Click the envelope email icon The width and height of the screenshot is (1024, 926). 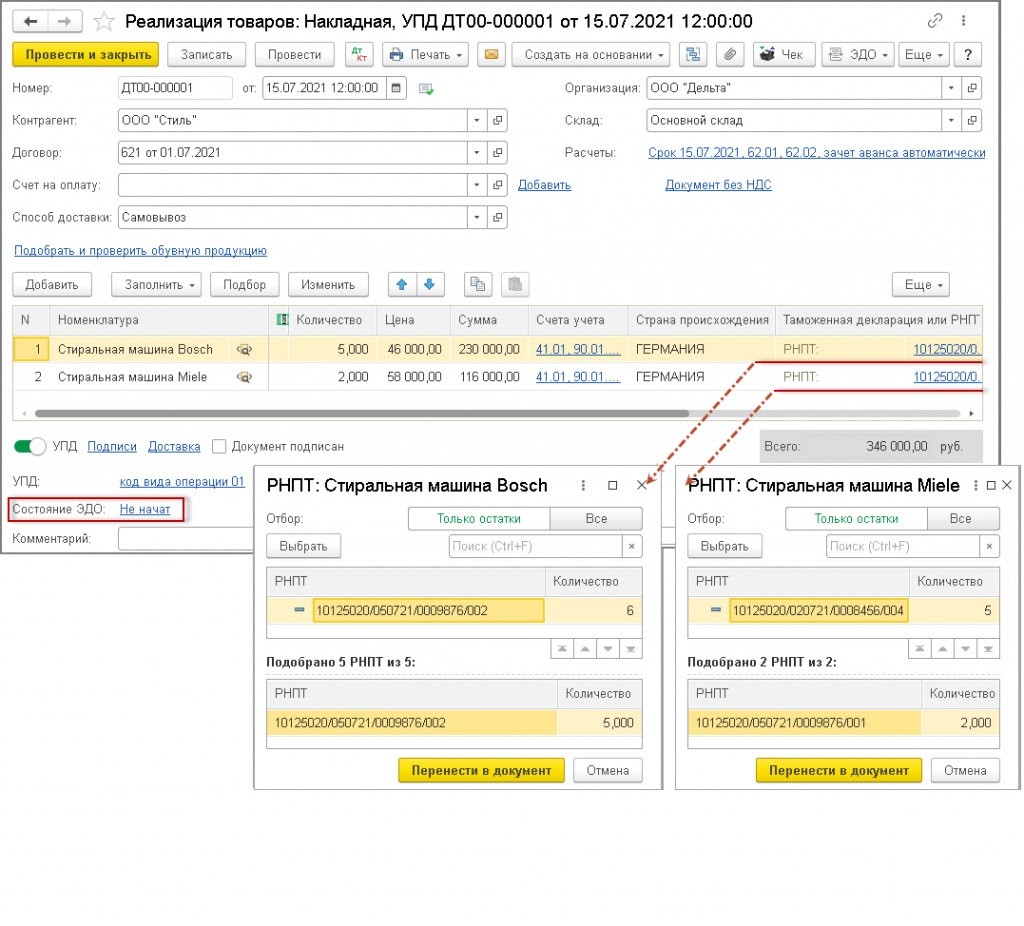click(x=491, y=55)
